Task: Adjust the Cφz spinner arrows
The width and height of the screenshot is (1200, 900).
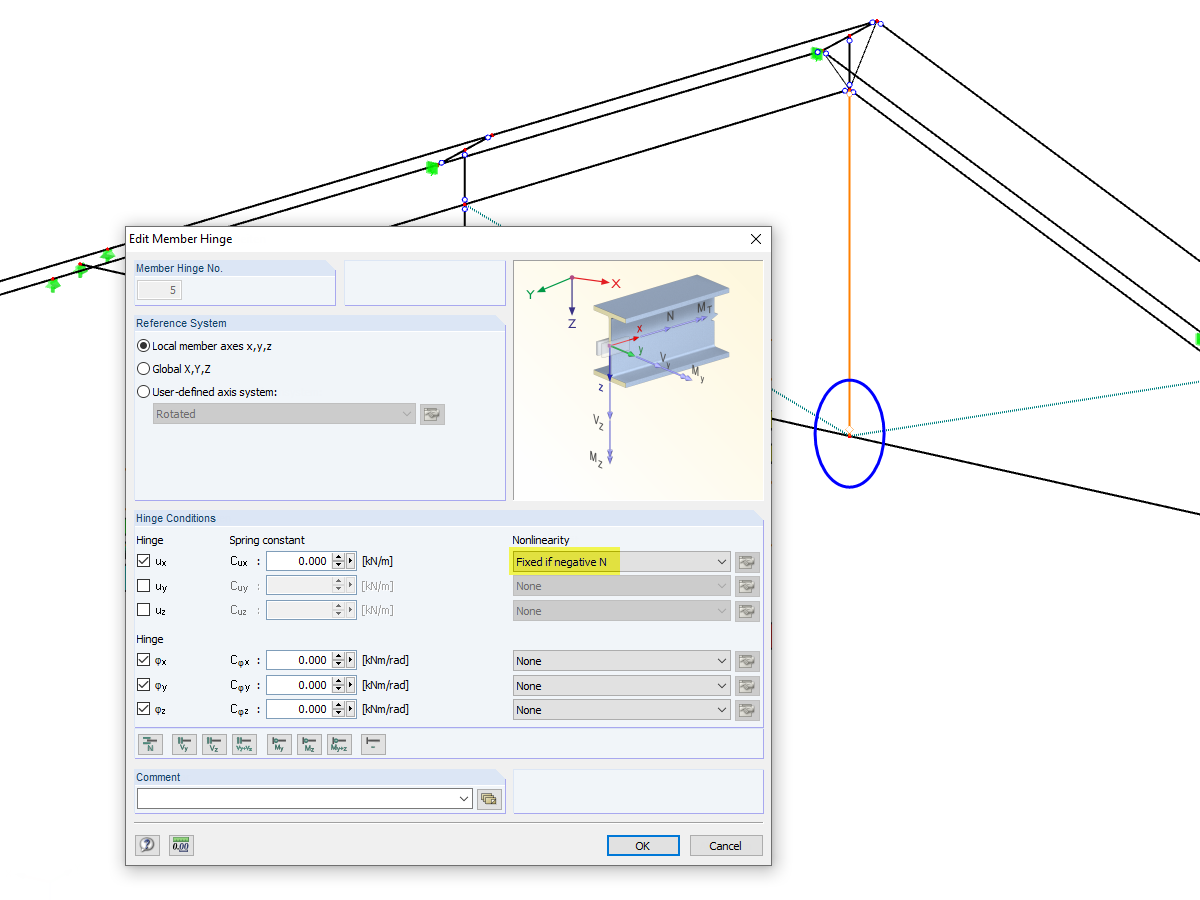Action: pos(338,709)
